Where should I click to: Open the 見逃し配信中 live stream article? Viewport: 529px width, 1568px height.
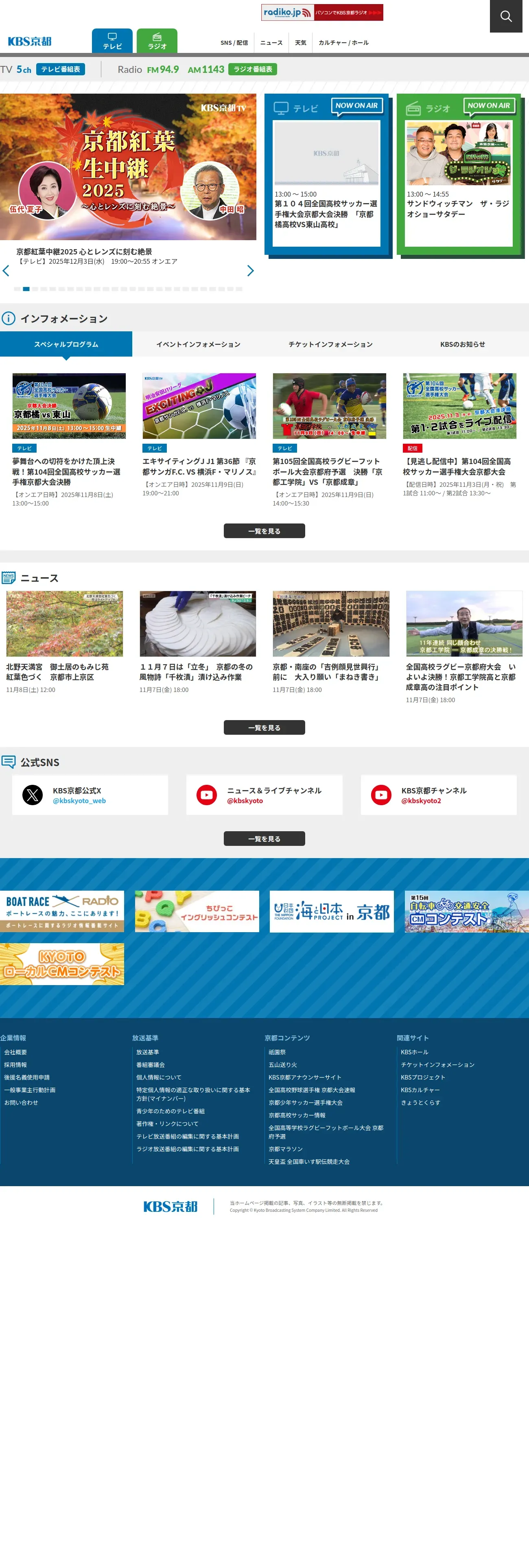click(x=457, y=466)
